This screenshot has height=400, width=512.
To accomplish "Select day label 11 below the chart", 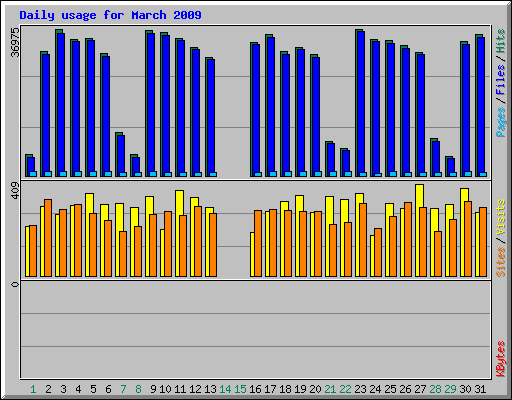I will 180,389.
